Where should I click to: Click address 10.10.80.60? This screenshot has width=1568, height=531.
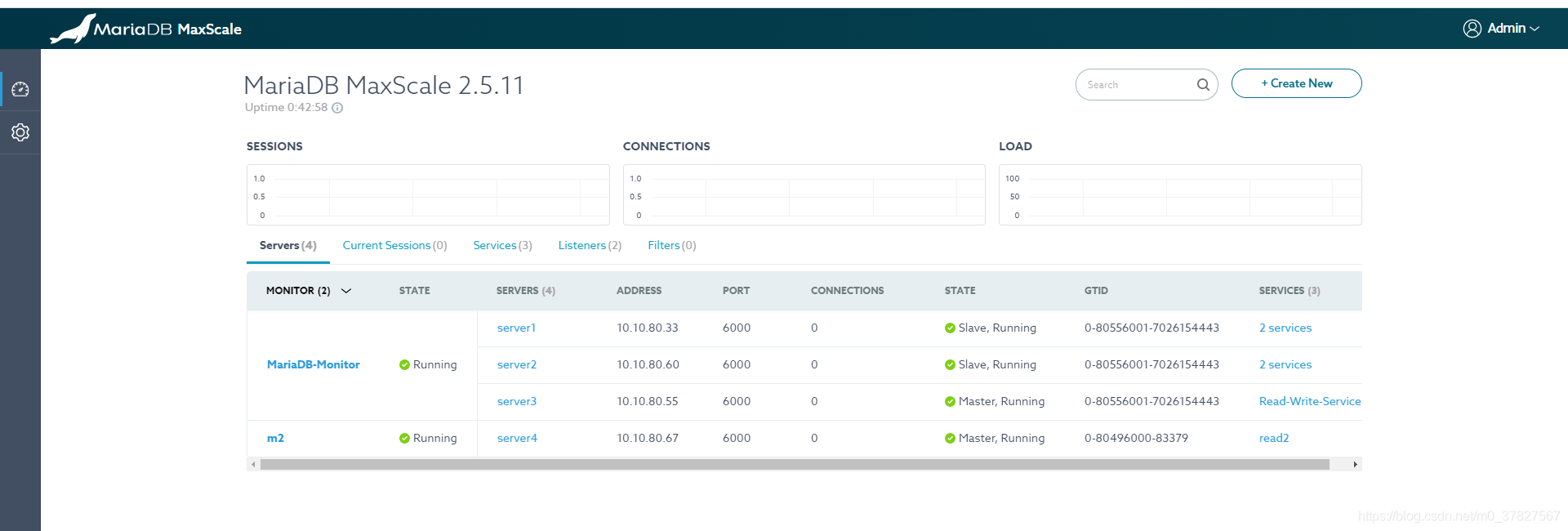coord(648,365)
